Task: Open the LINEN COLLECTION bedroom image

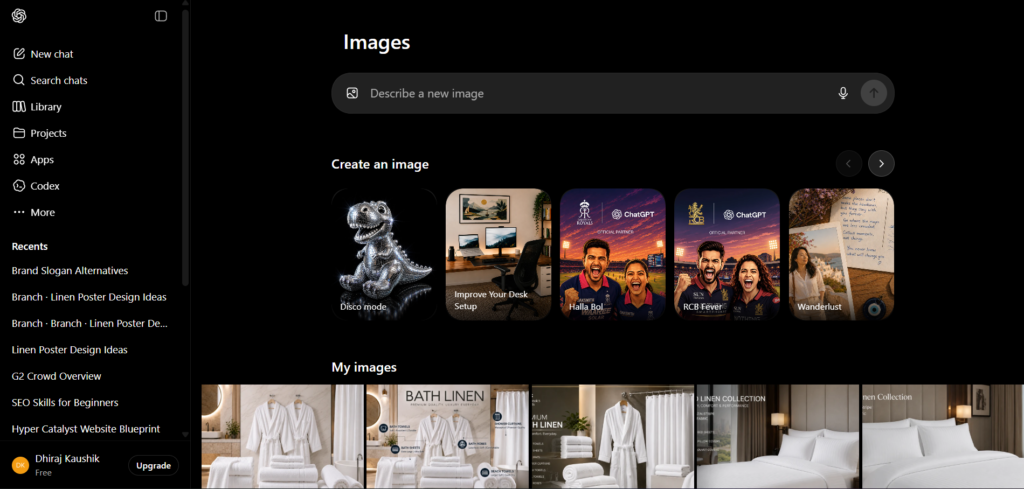Action: [778, 436]
